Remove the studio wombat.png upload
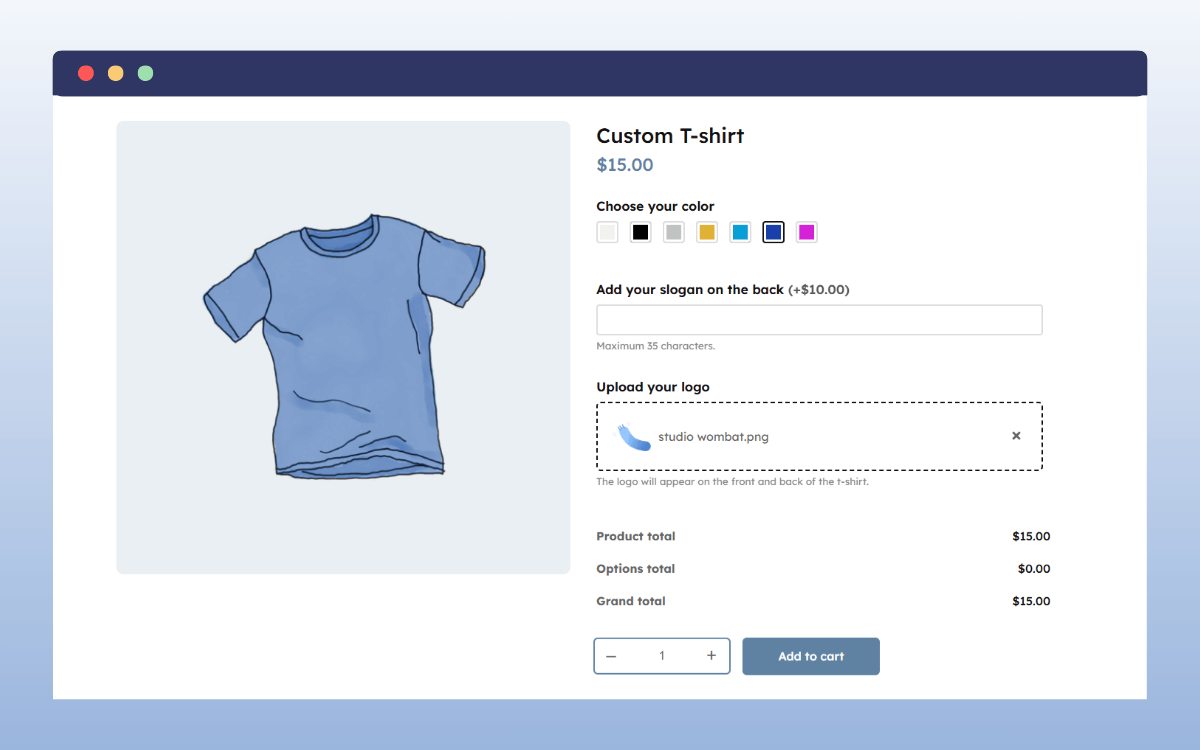 [x=1016, y=435]
